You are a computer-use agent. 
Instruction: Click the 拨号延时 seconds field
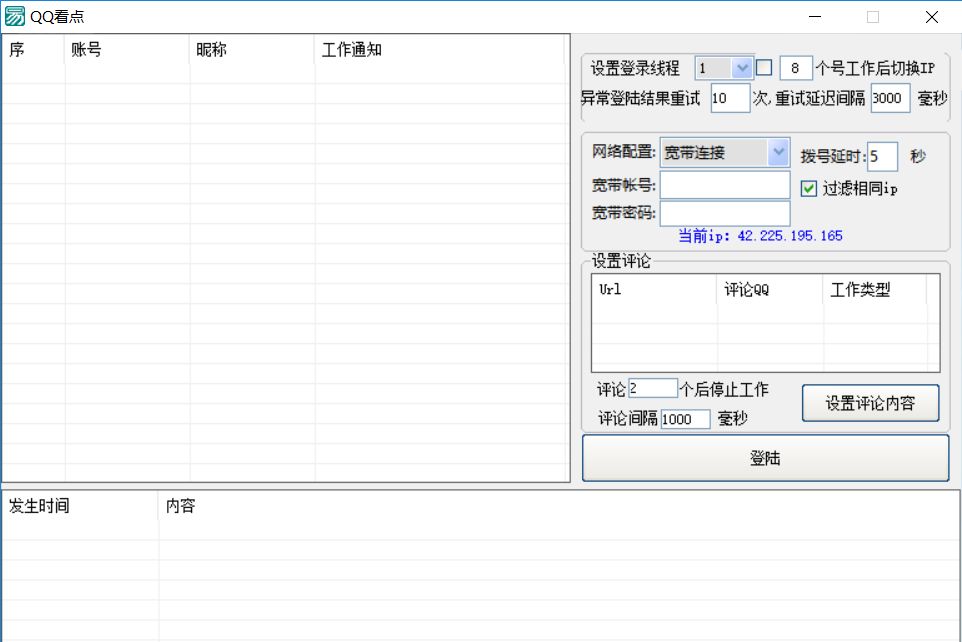882,157
